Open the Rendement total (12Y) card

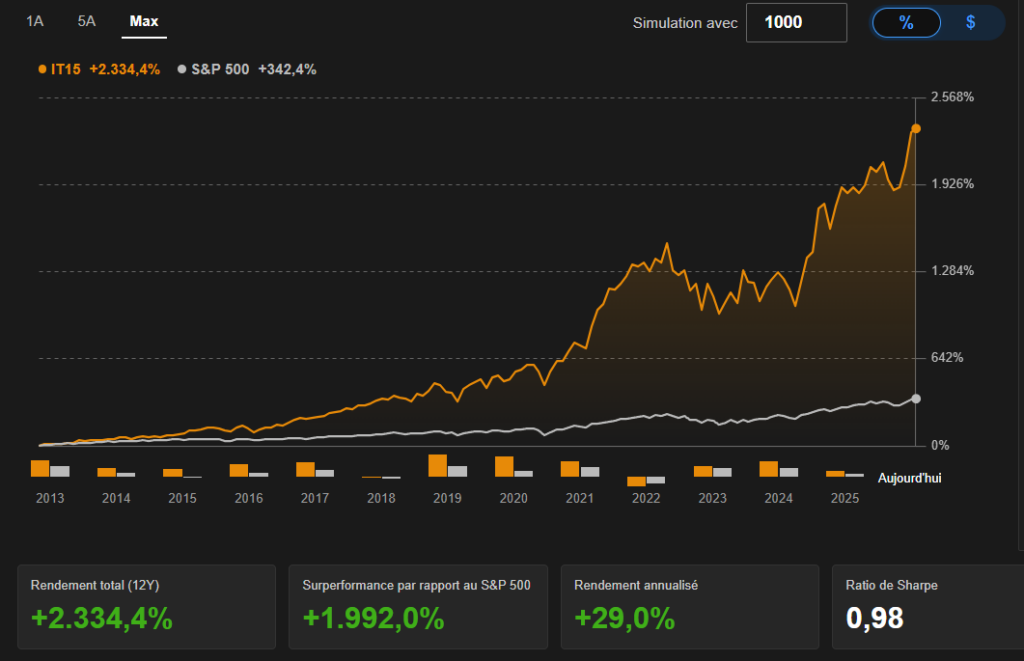click(x=146, y=607)
